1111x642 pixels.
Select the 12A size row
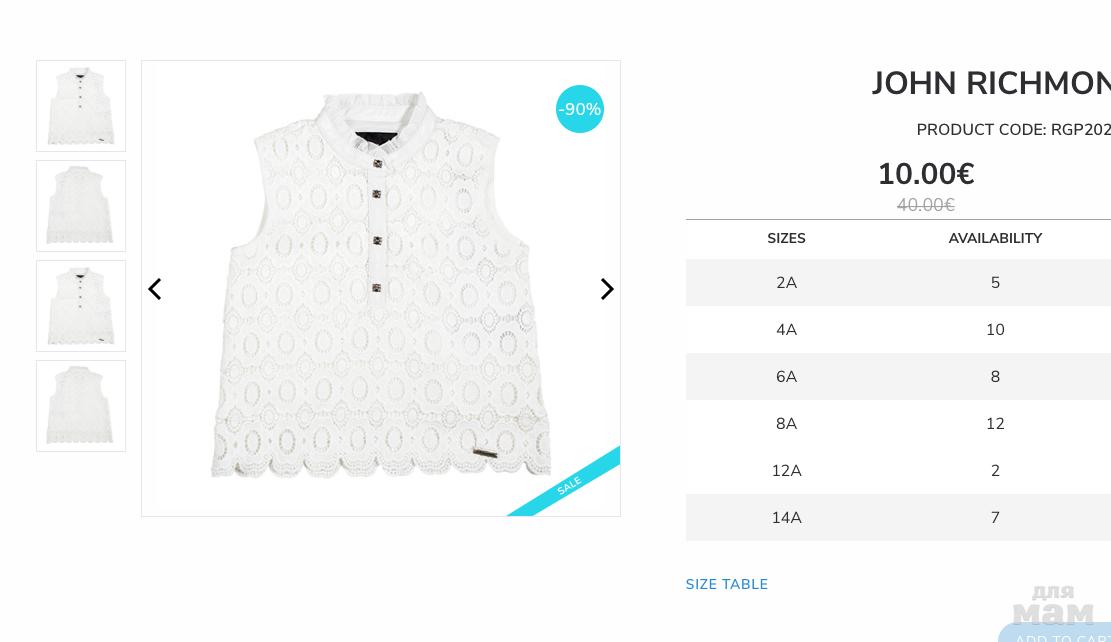click(x=786, y=471)
